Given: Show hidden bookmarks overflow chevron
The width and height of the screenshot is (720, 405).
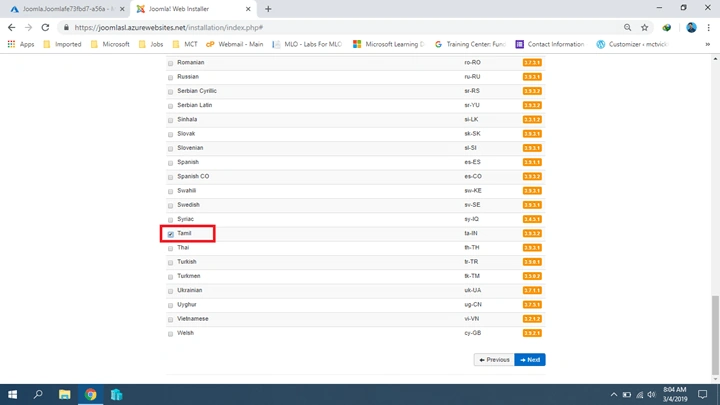Looking at the screenshot, I should [708, 44].
